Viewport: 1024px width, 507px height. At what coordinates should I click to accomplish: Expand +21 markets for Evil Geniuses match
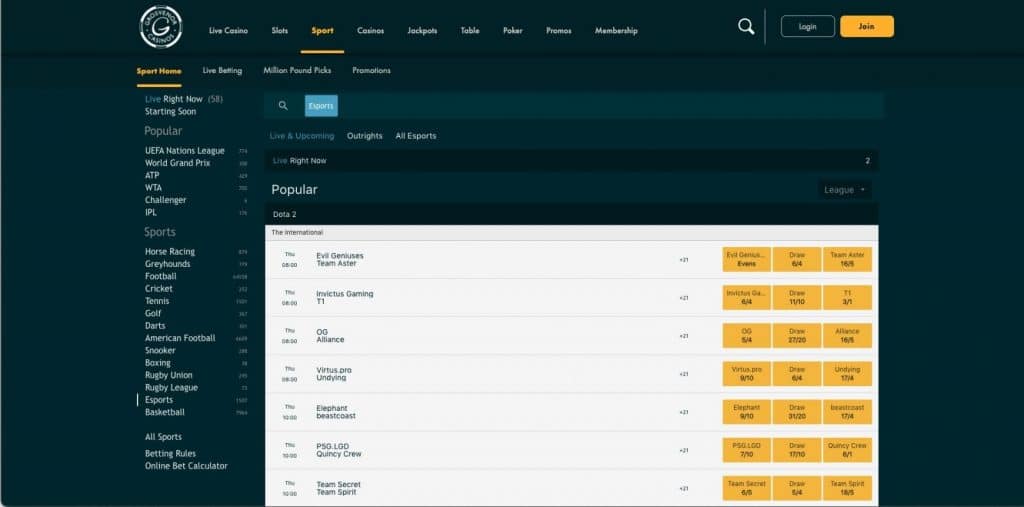coord(684,260)
